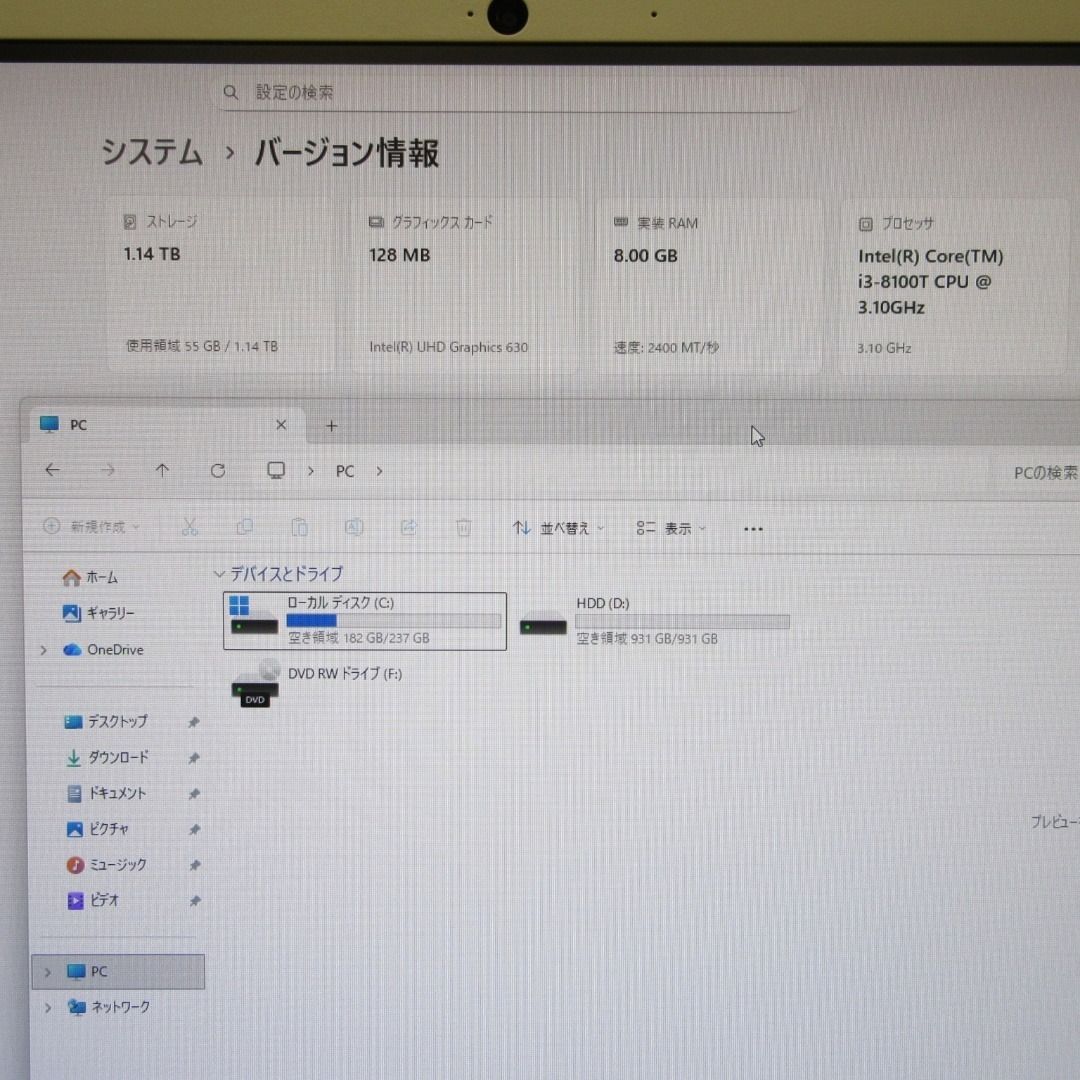Unpin ダウンロード from Quick Access

pyautogui.click(x=194, y=757)
